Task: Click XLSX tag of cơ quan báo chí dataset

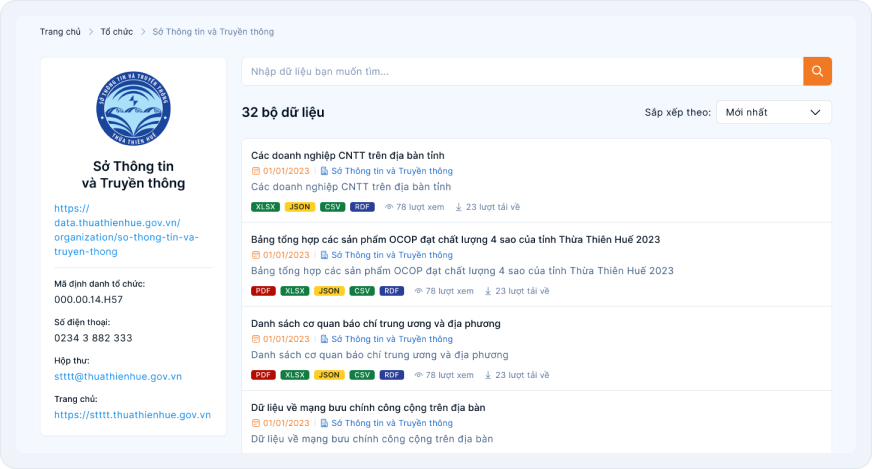Action: 295,375
